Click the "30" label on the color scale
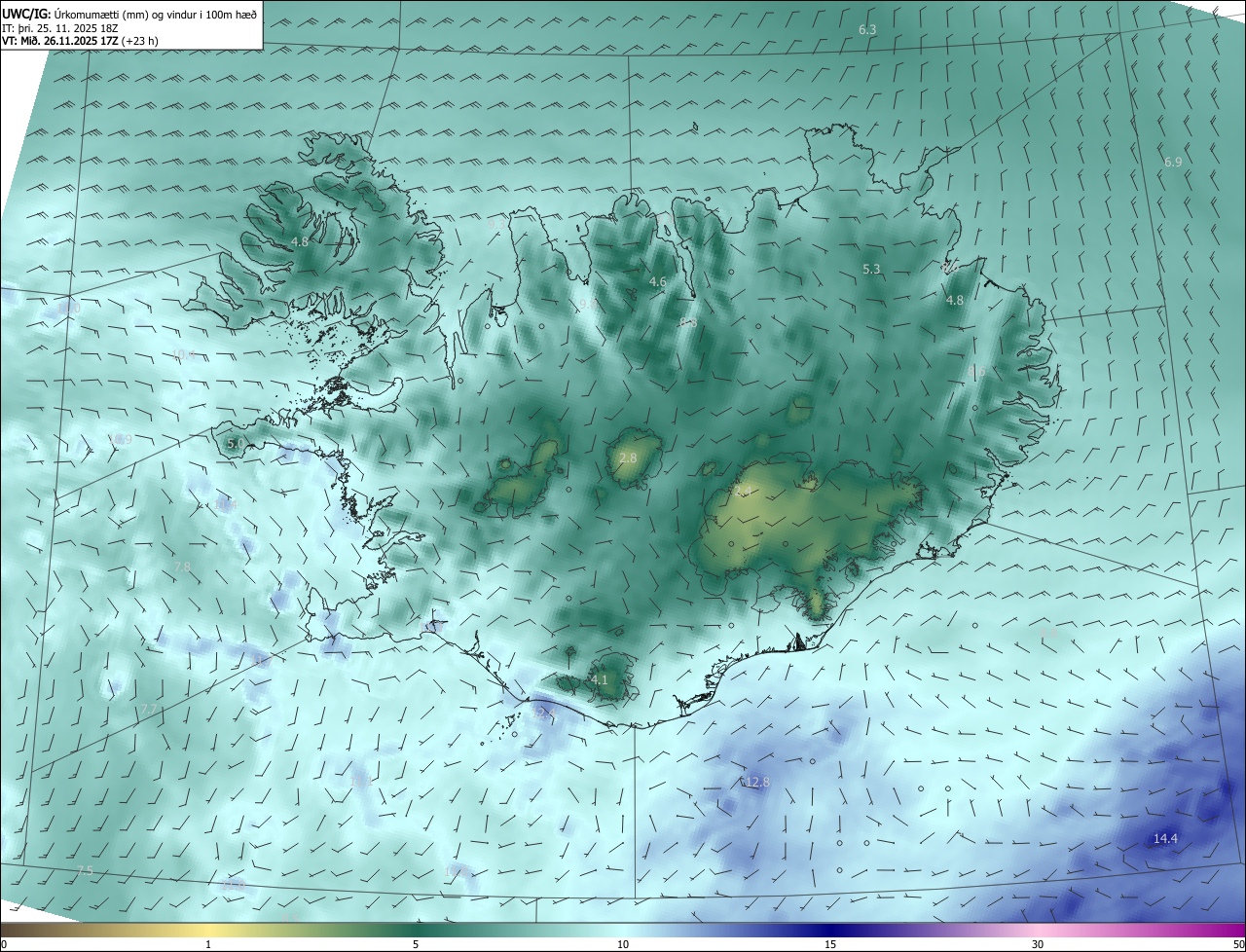 [1038, 944]
